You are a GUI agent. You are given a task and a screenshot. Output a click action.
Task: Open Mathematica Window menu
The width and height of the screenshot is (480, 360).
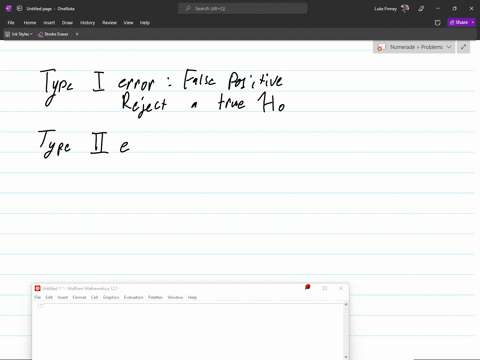pyautogui.click(x=175, y=297)
